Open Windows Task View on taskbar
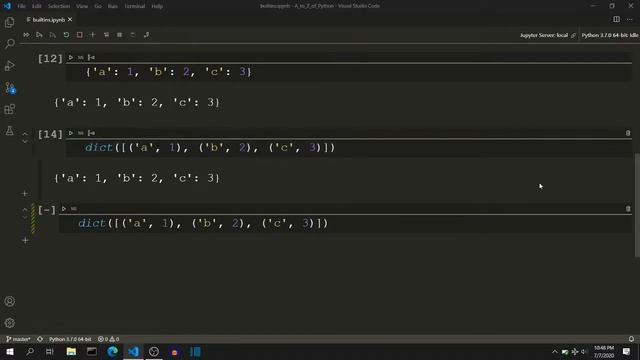 50,352
